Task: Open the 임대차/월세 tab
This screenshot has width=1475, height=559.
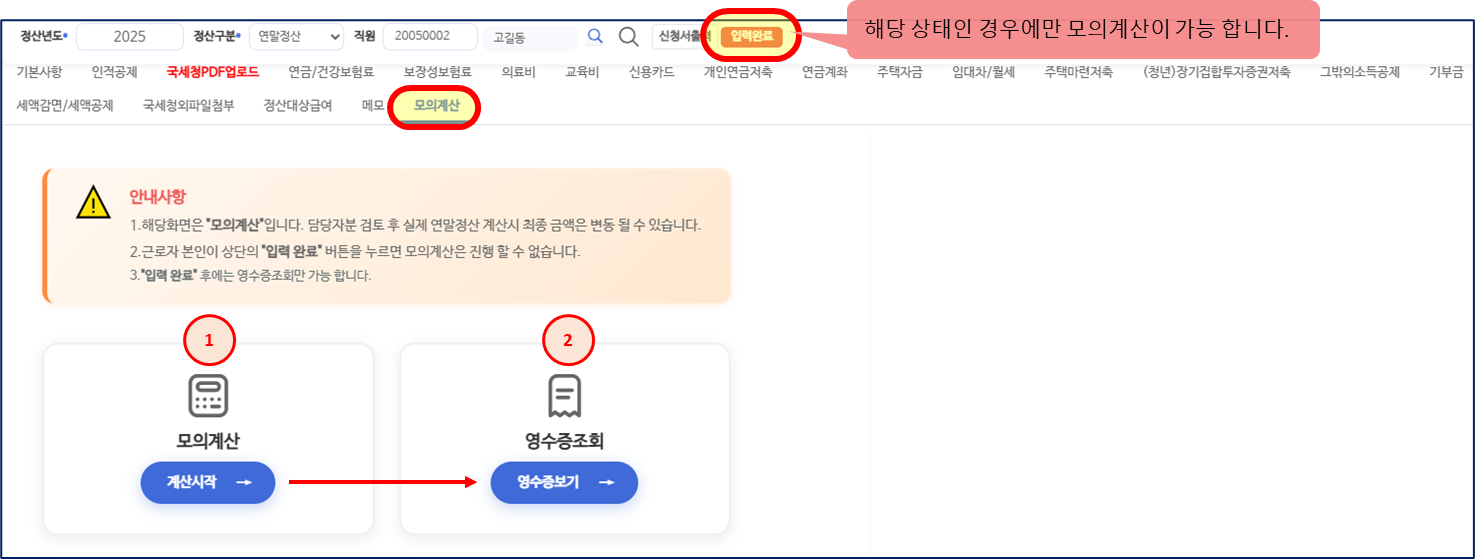Action: pos(984,72)
